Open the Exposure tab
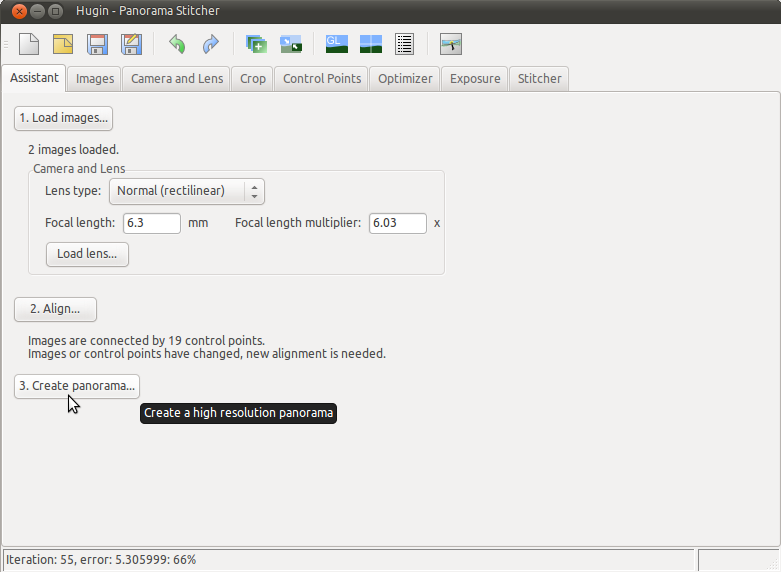 pyautogui.click(x=475, y=79)
